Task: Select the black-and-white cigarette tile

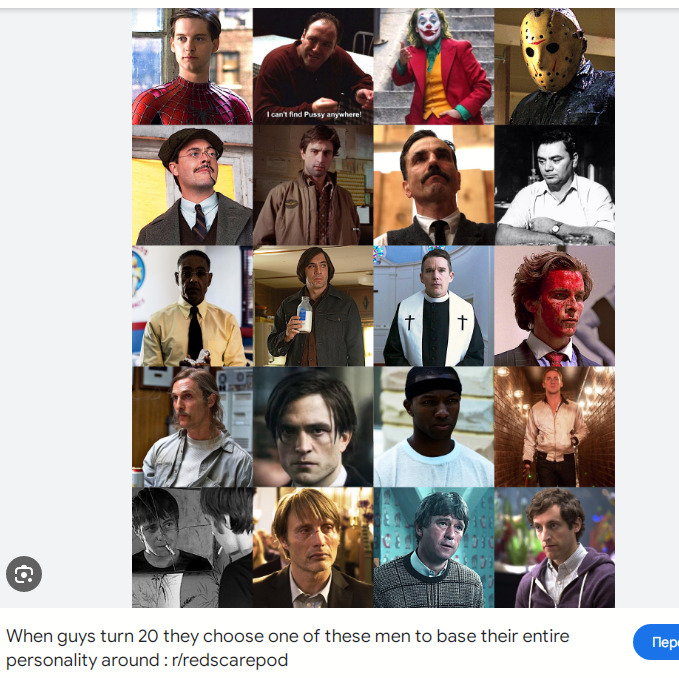Action: [192, 547]
